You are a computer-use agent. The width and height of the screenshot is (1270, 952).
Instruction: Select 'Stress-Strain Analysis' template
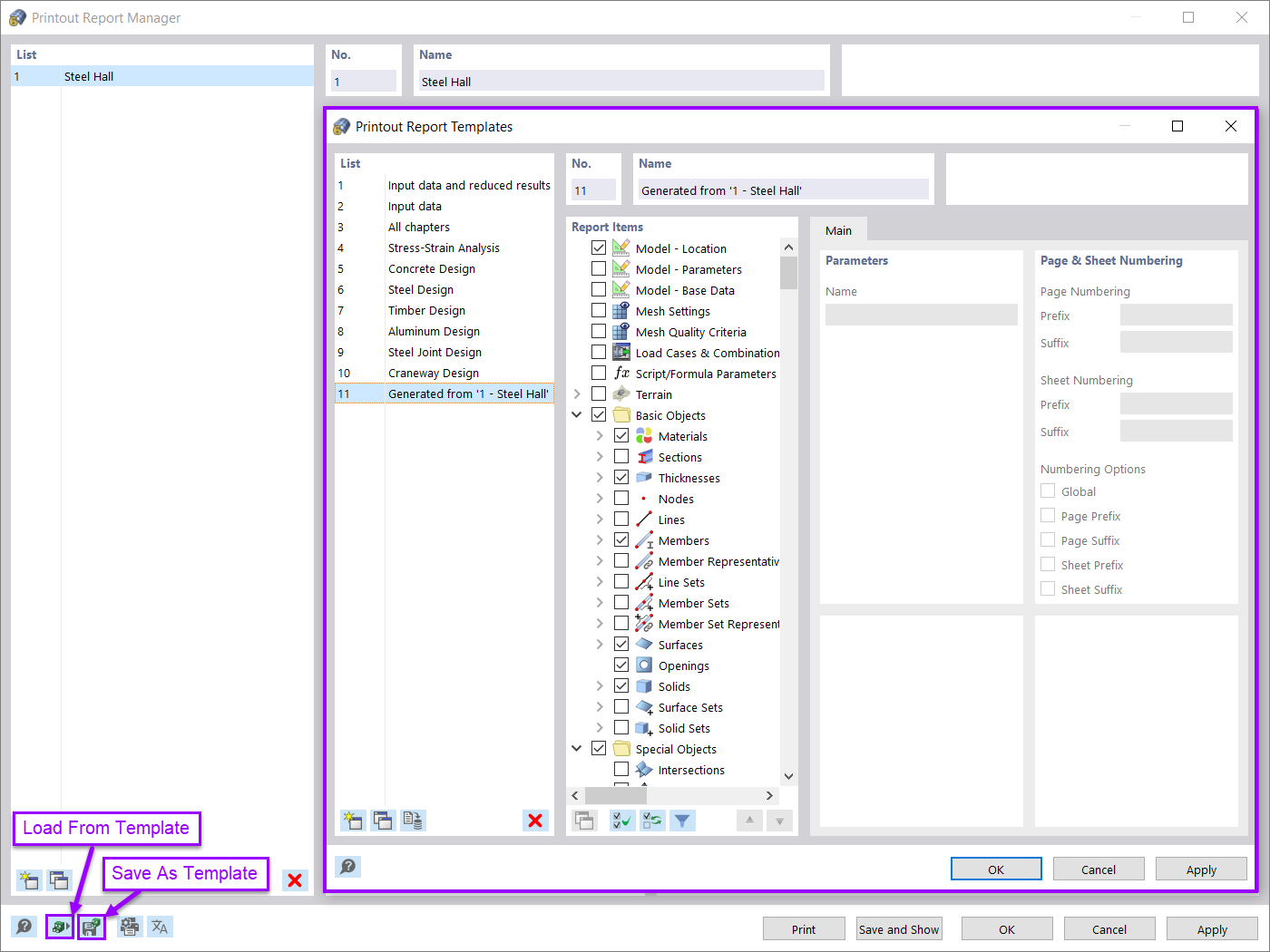(x=444, y=248)
